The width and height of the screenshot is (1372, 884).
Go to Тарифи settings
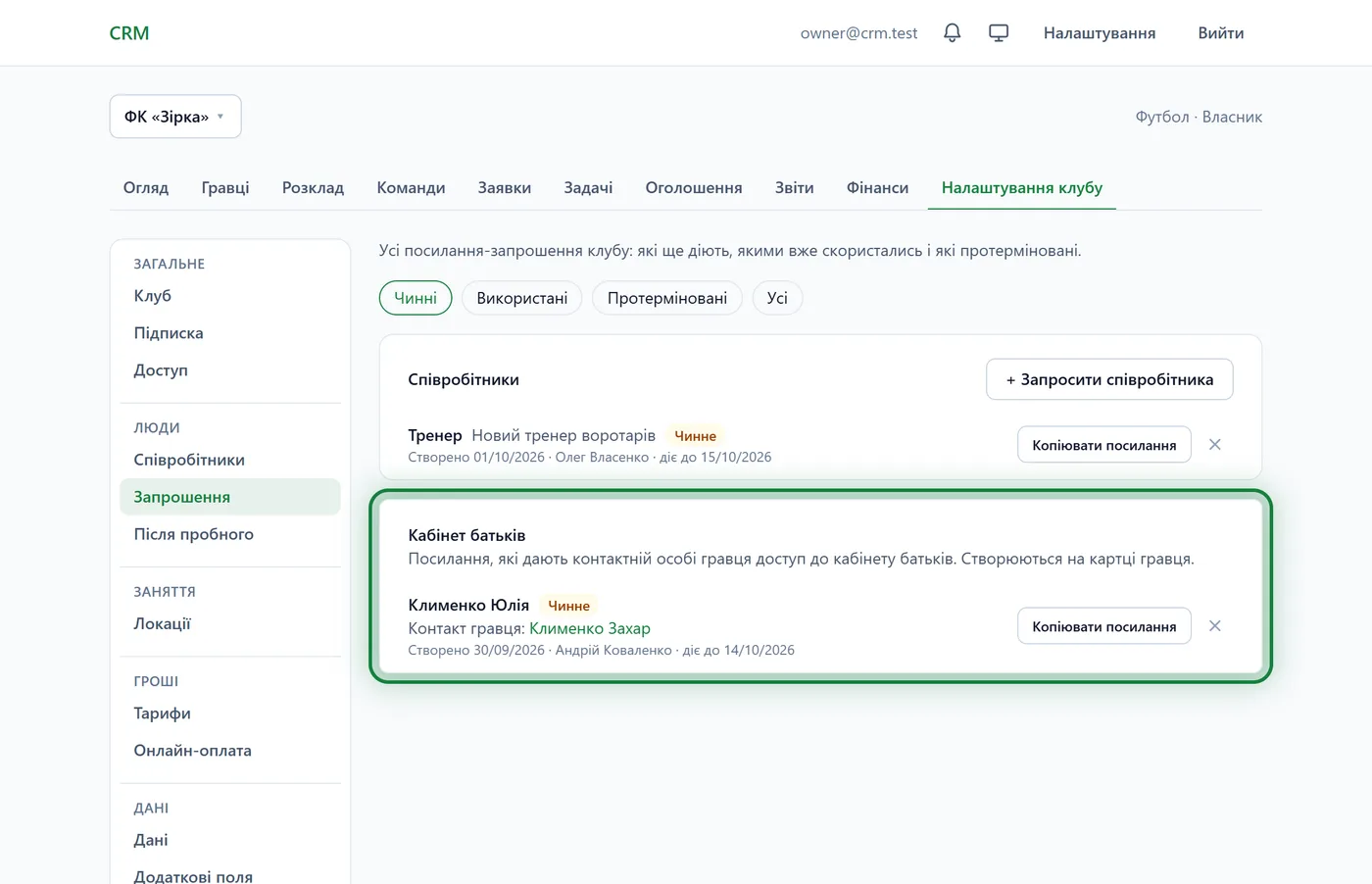pos(230,713)
